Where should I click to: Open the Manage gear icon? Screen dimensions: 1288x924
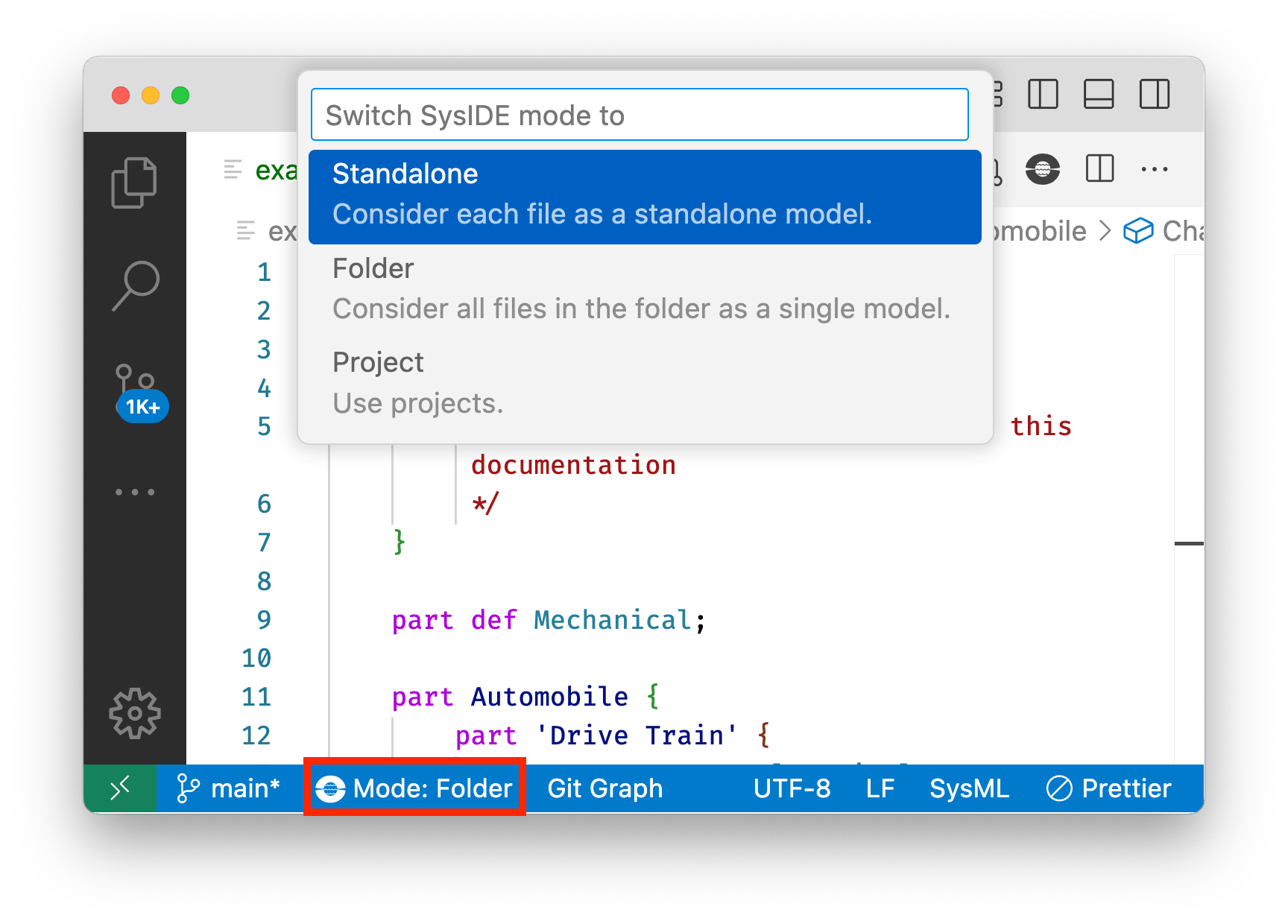(134, 713)
